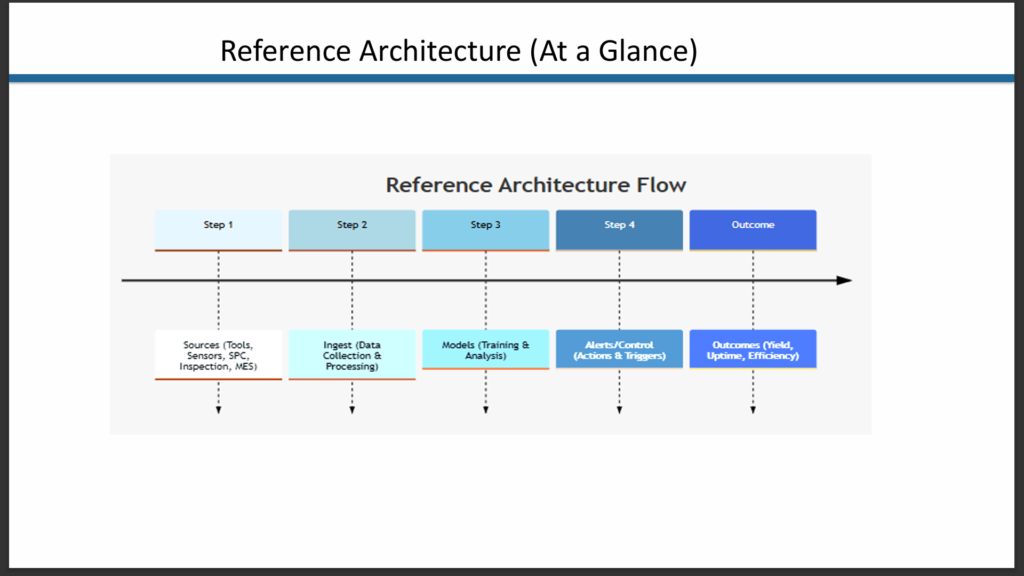Select the Step 2 header box
This screenshot has height=576, width=1024.
pyautogui.click(x=352, y=230)
